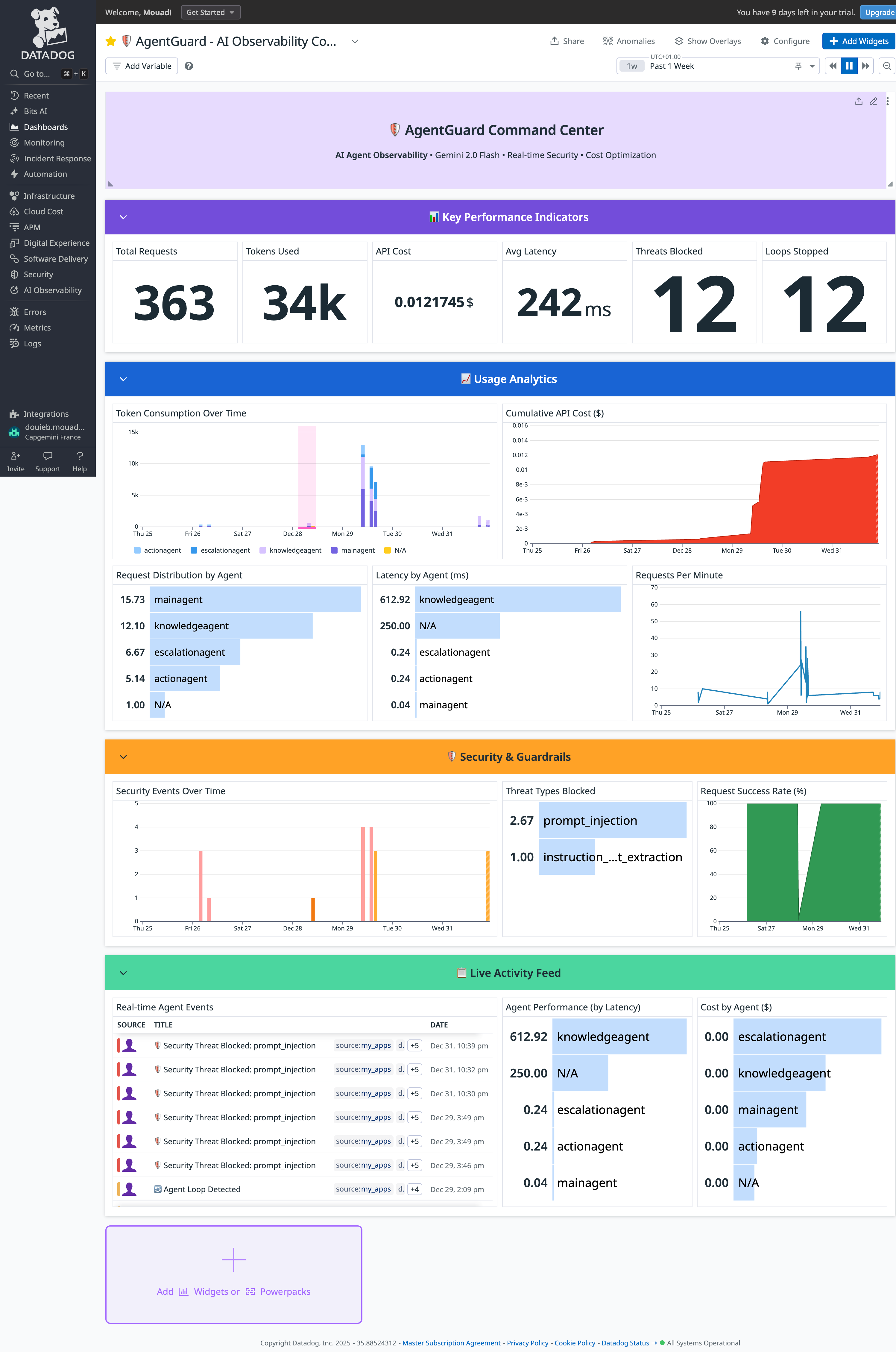Click the knowledgeagent legend color swatch
This screenshot has width=896, height=1352.
pos(262,550)
